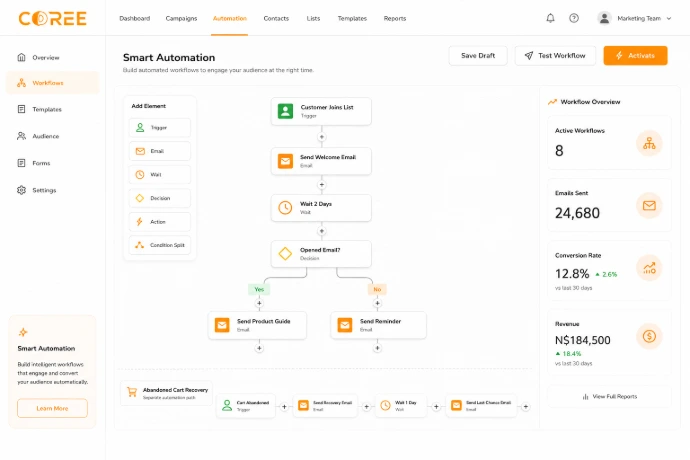Screen dimensions: 690x460
Task: Add an Action element from palette
Action: point(160,222)
